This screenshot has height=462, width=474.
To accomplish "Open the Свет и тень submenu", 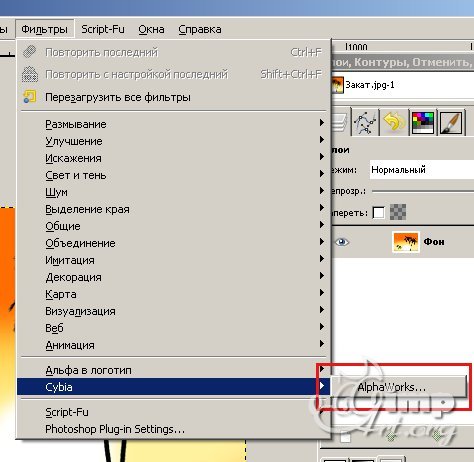I will (173, 175).
